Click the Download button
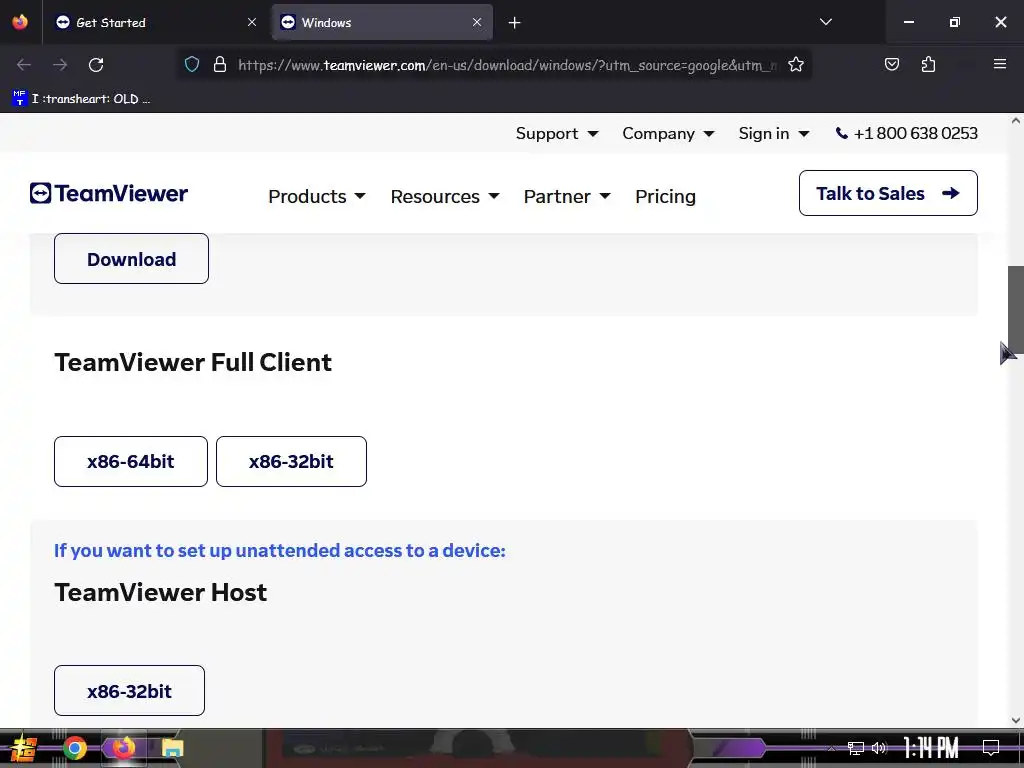 131,259
